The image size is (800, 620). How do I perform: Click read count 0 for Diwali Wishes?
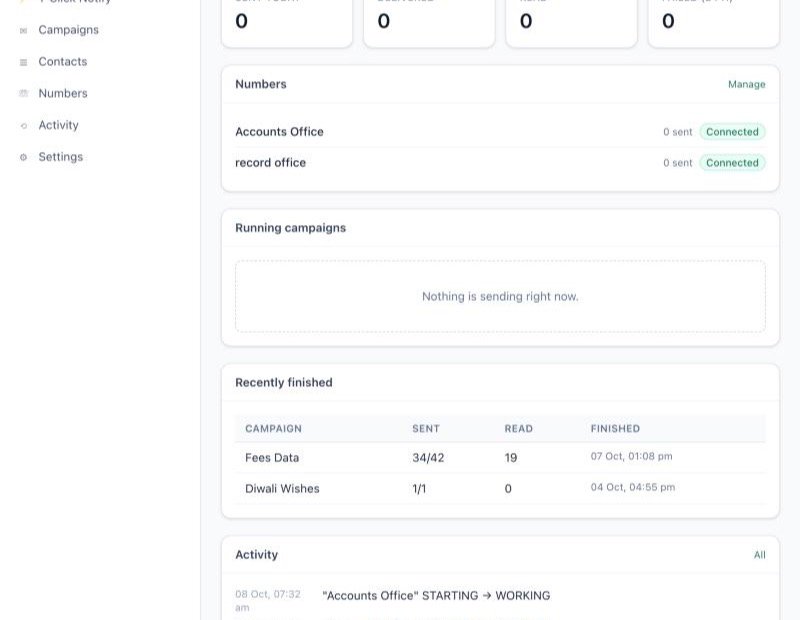click(508, 489)
